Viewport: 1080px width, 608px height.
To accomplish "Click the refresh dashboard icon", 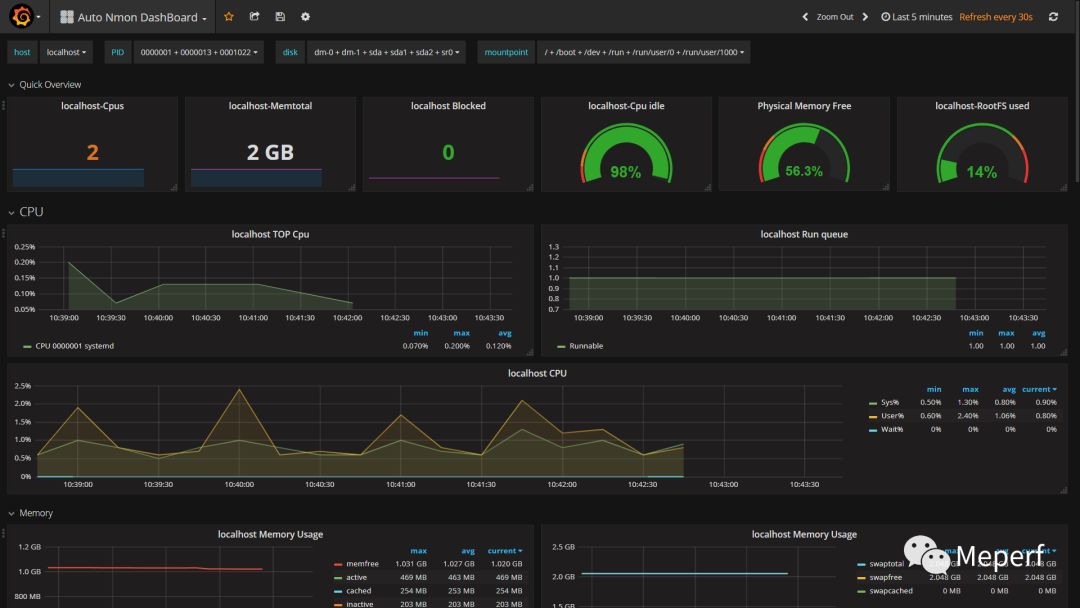I will coord(1053,17).
